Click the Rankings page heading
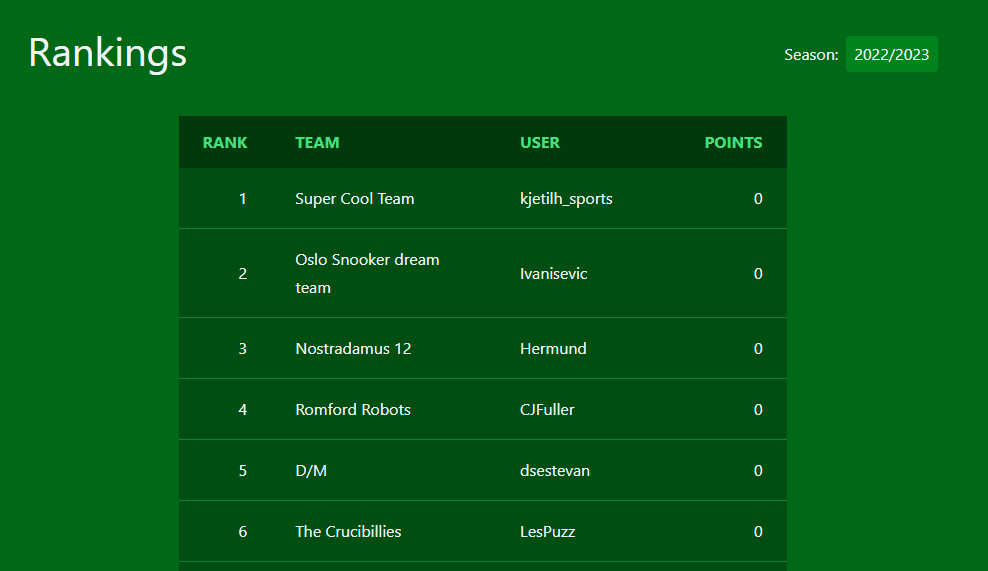This screenshot has width=988, height=571. click(108, 53)
